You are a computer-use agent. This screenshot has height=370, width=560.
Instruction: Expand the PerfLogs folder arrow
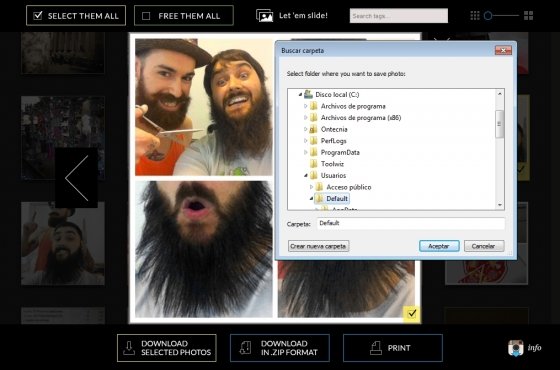[x=306, y=141]
